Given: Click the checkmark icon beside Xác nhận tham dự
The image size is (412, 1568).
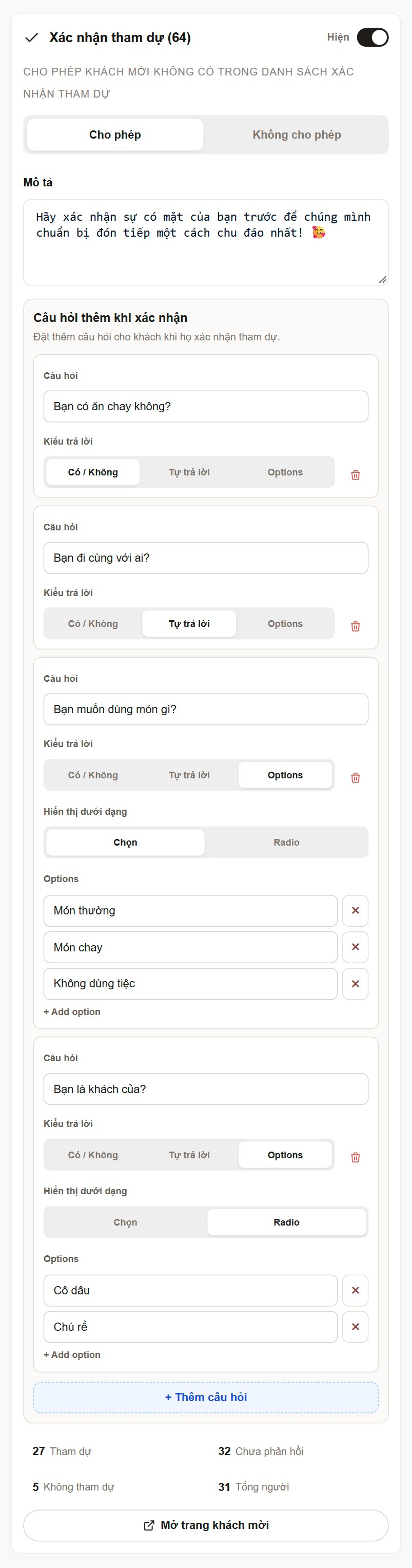Looking at the screenshot, I should (x=31, y=38).
